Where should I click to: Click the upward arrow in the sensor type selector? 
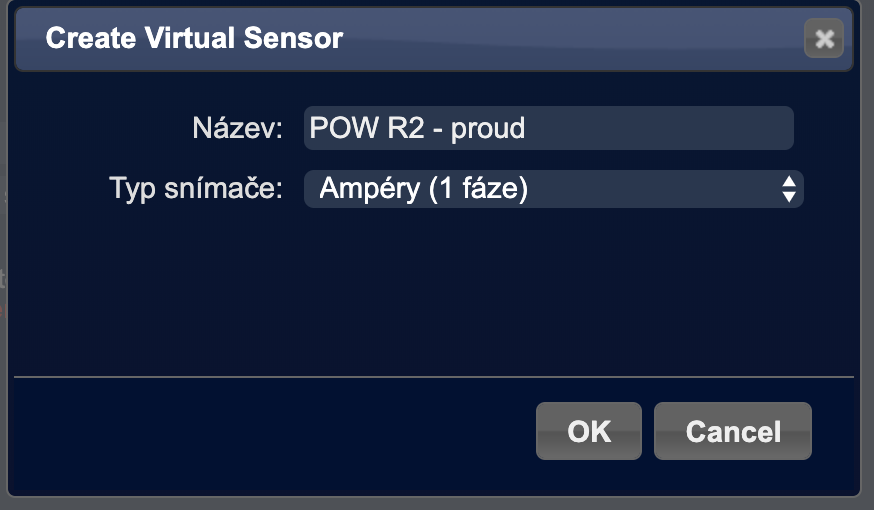(789, 181)
